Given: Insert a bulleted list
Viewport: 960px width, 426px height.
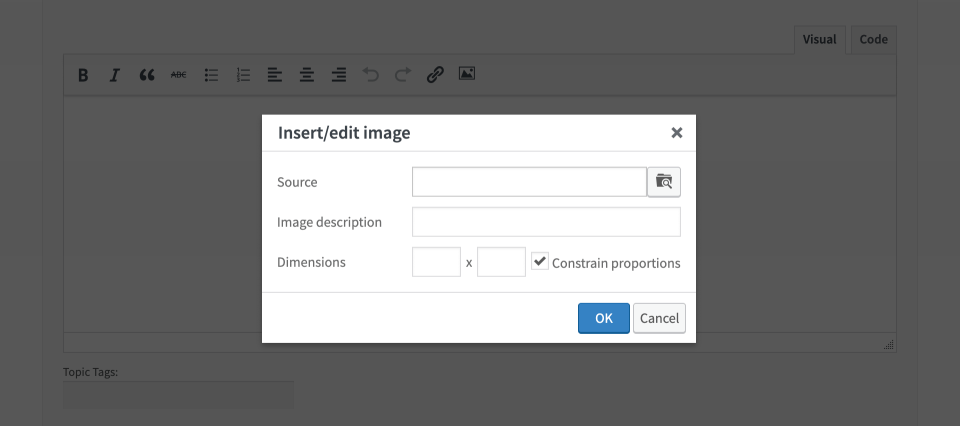Looking at the screenshot, I should pos(211,75).
